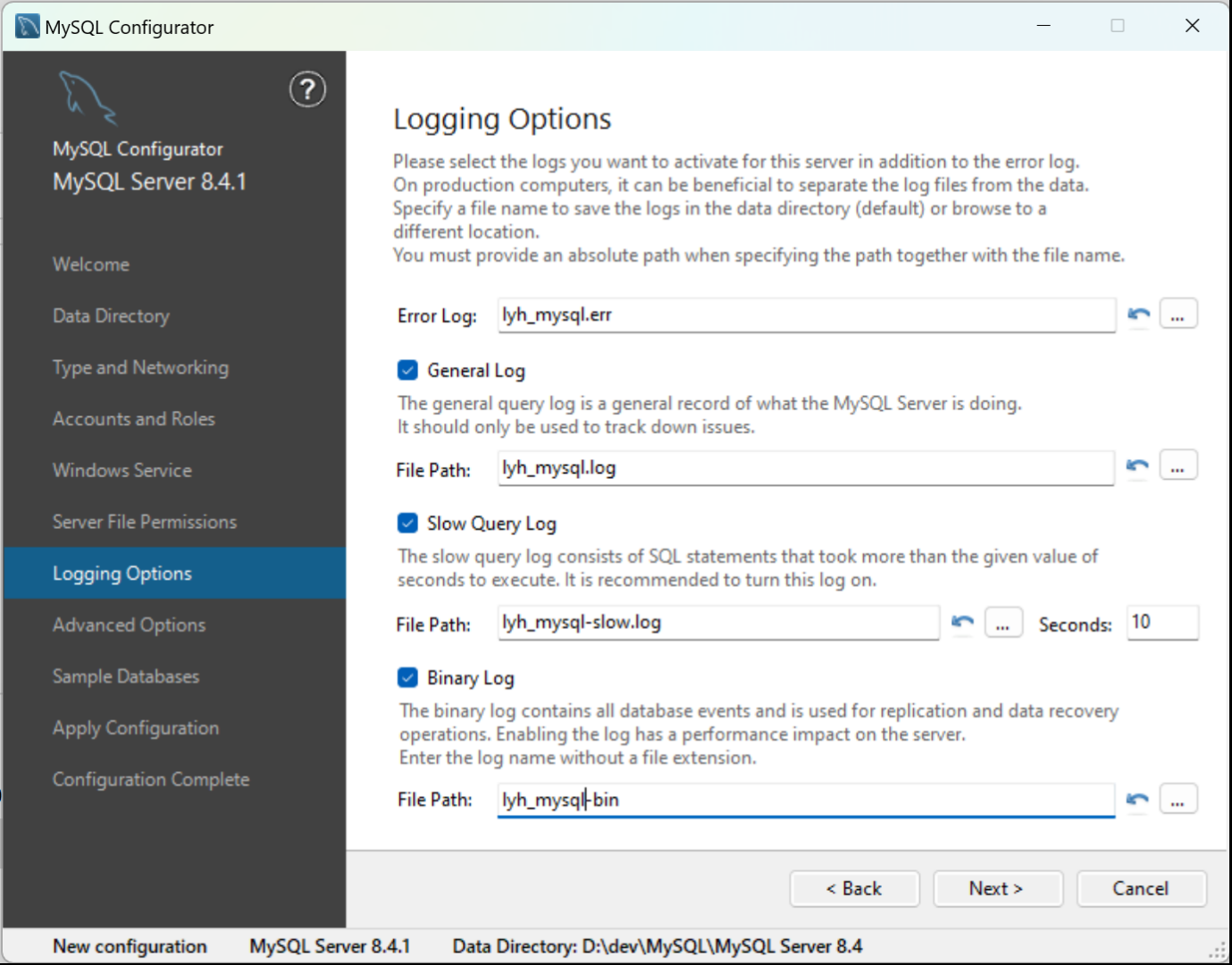Jump to Server File Permissions step

coord(145,522)
